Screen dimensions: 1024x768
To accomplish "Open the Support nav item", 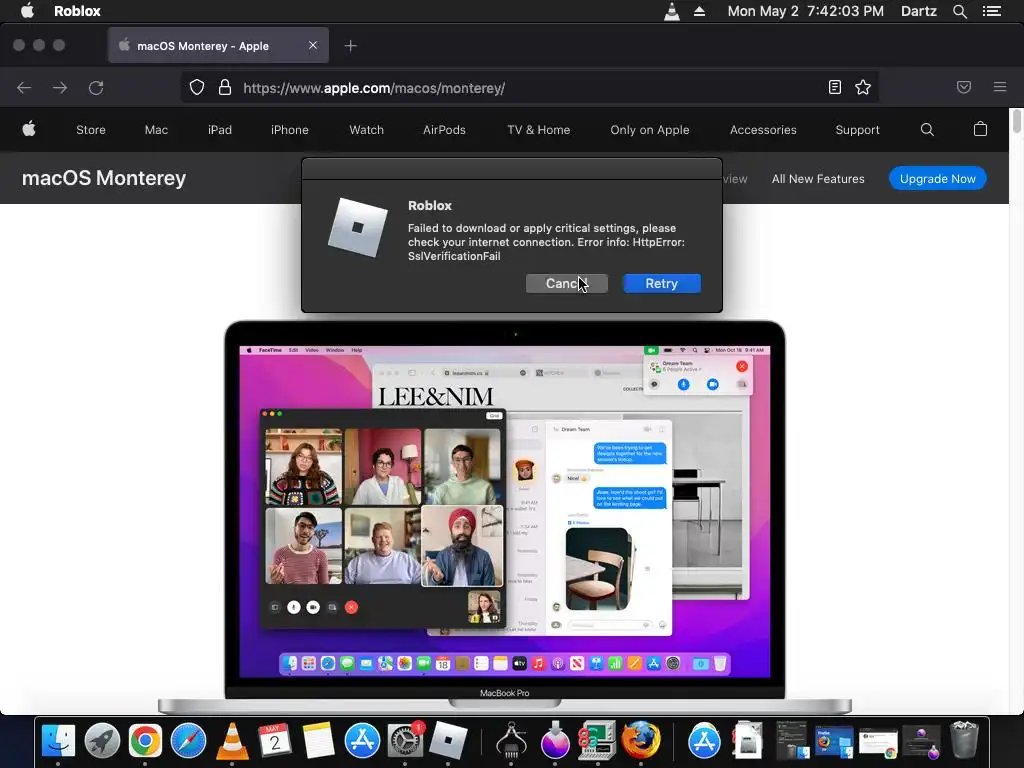I will click(857, 130).
